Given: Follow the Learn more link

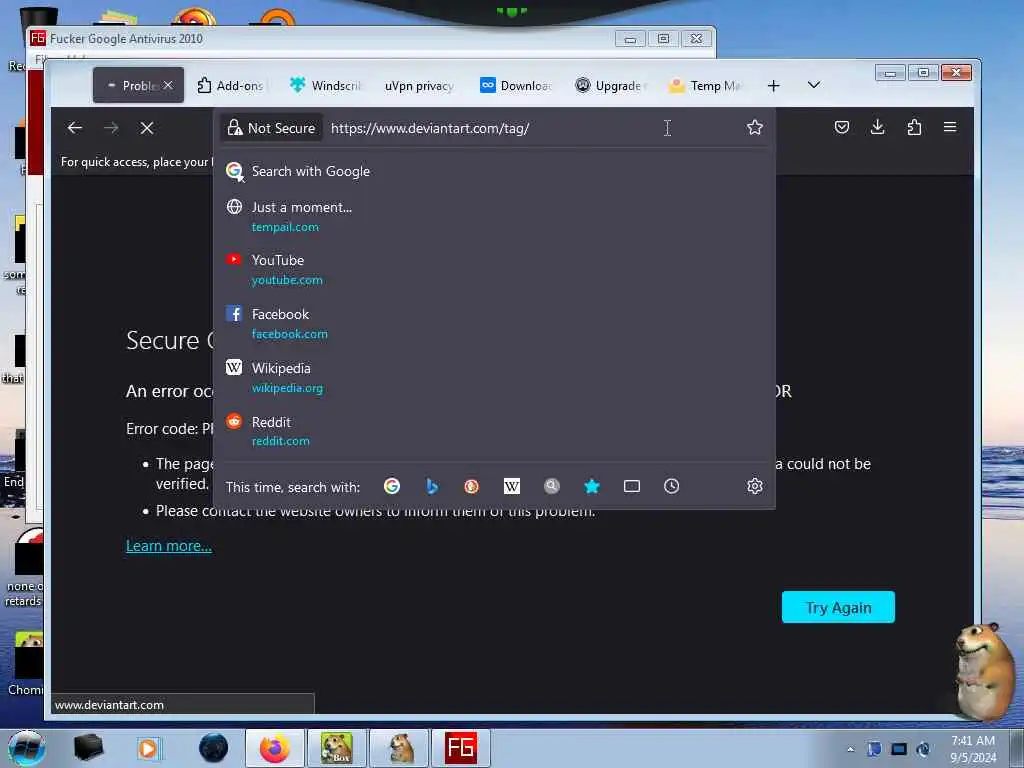Looking at the screenshot, I should point(169,546).
